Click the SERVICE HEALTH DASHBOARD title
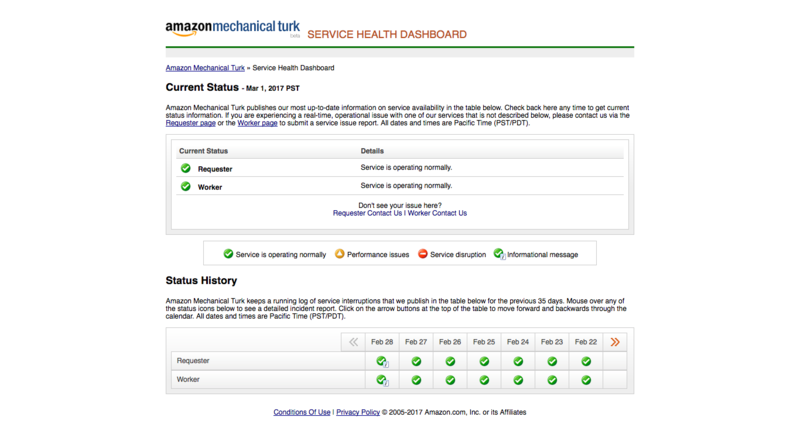Viewport: 800px width, 441px height. [x=387, y=34]
